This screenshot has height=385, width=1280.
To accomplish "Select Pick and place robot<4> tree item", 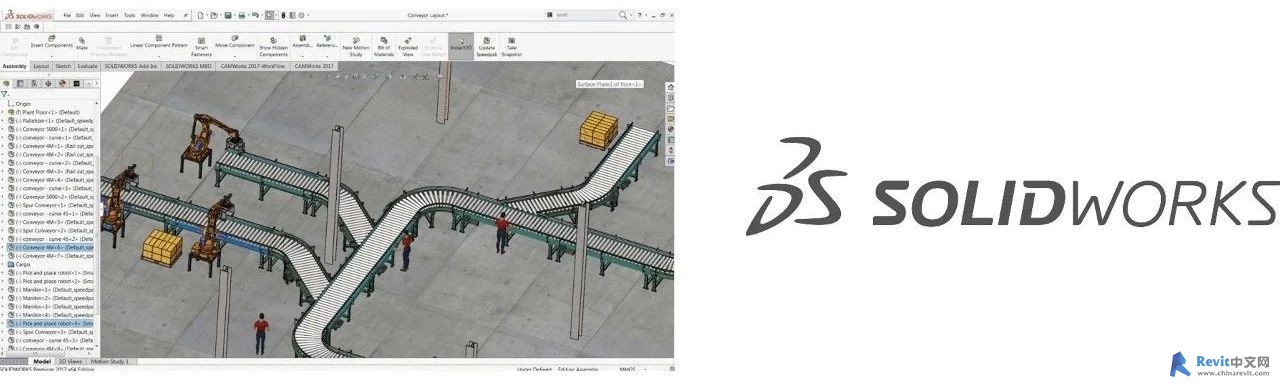I will (x=52, y=323).
